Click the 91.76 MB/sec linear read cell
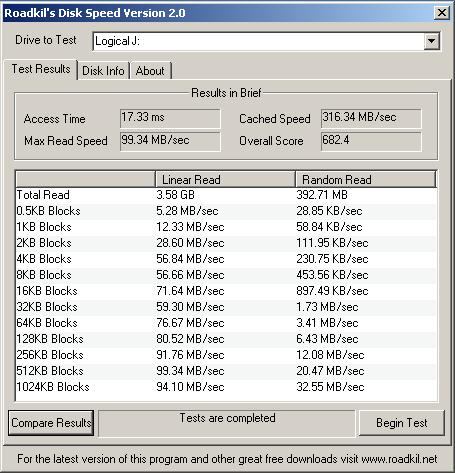The image size is (455, 473). (190, 355)
